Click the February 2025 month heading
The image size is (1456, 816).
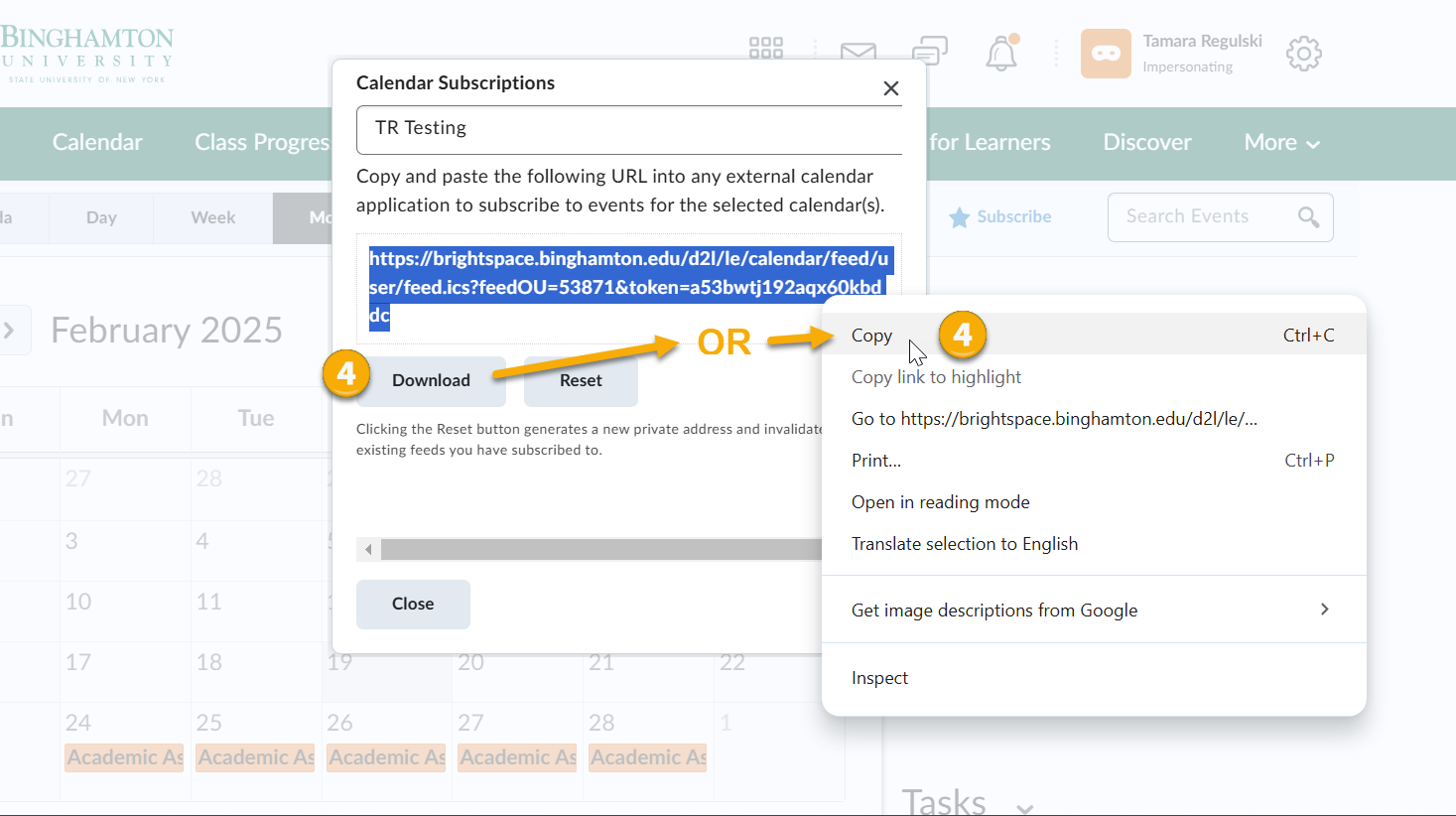(167, 331)
